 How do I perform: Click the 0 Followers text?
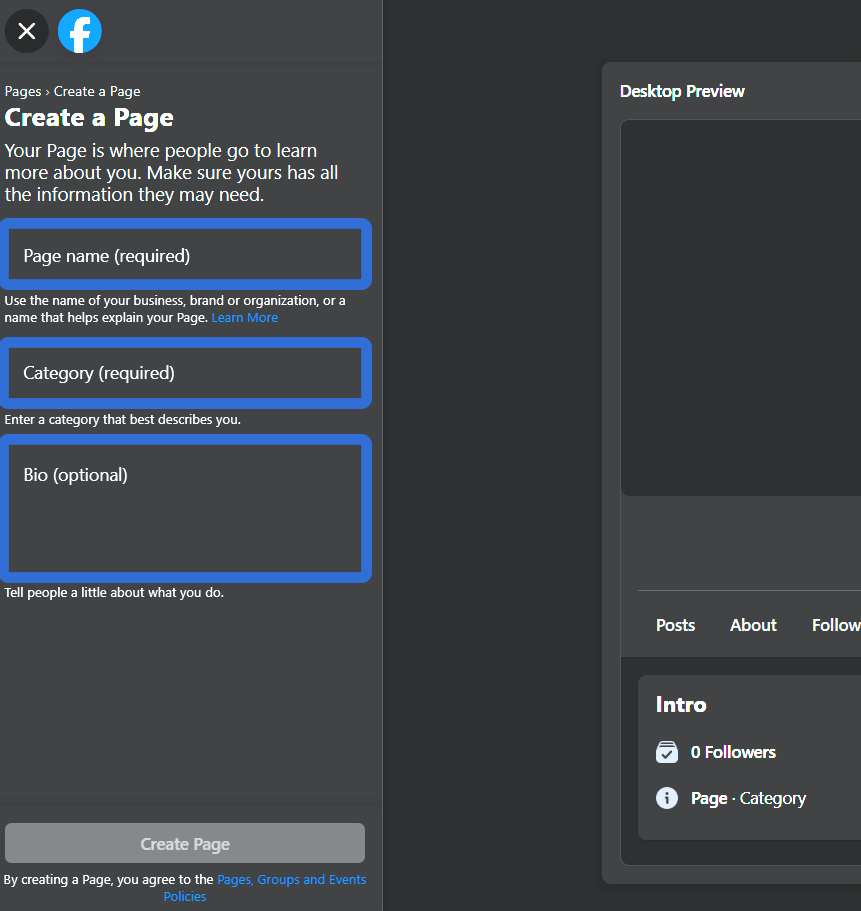click(x=733, y=752)
